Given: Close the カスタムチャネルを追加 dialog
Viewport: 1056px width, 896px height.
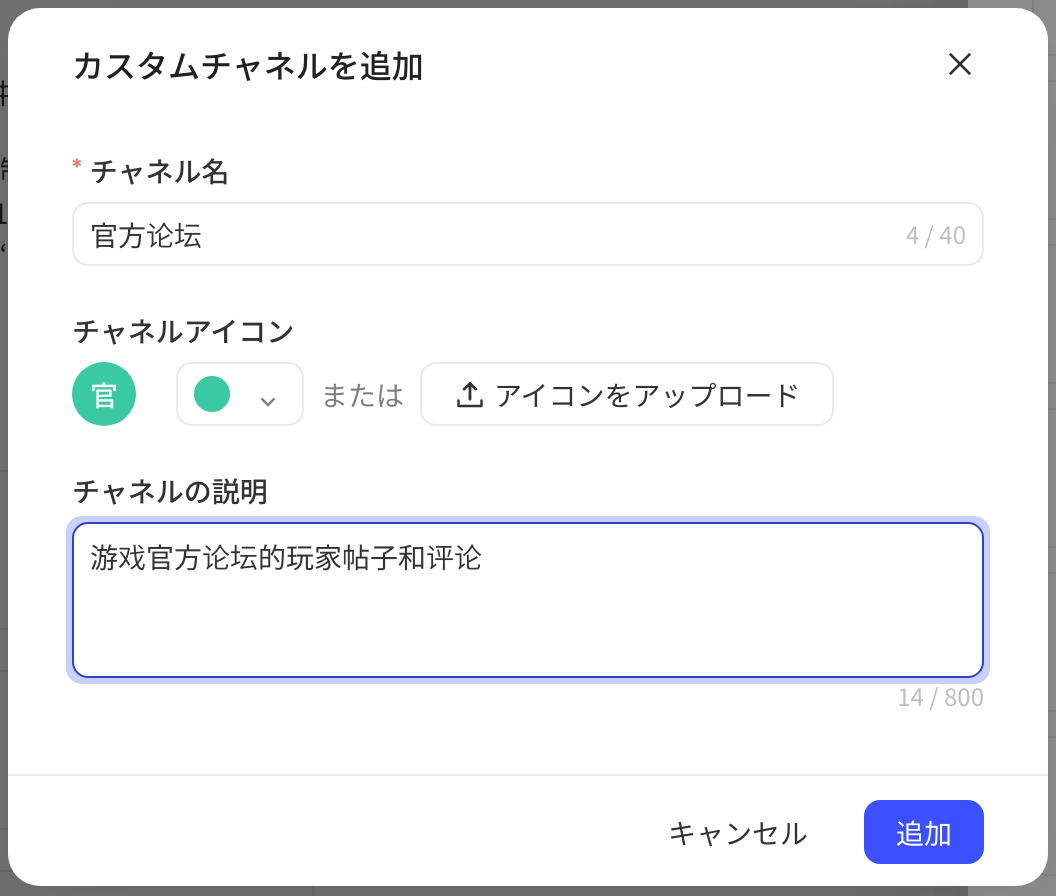Looking at the screenshot, I should pos(959,65).
